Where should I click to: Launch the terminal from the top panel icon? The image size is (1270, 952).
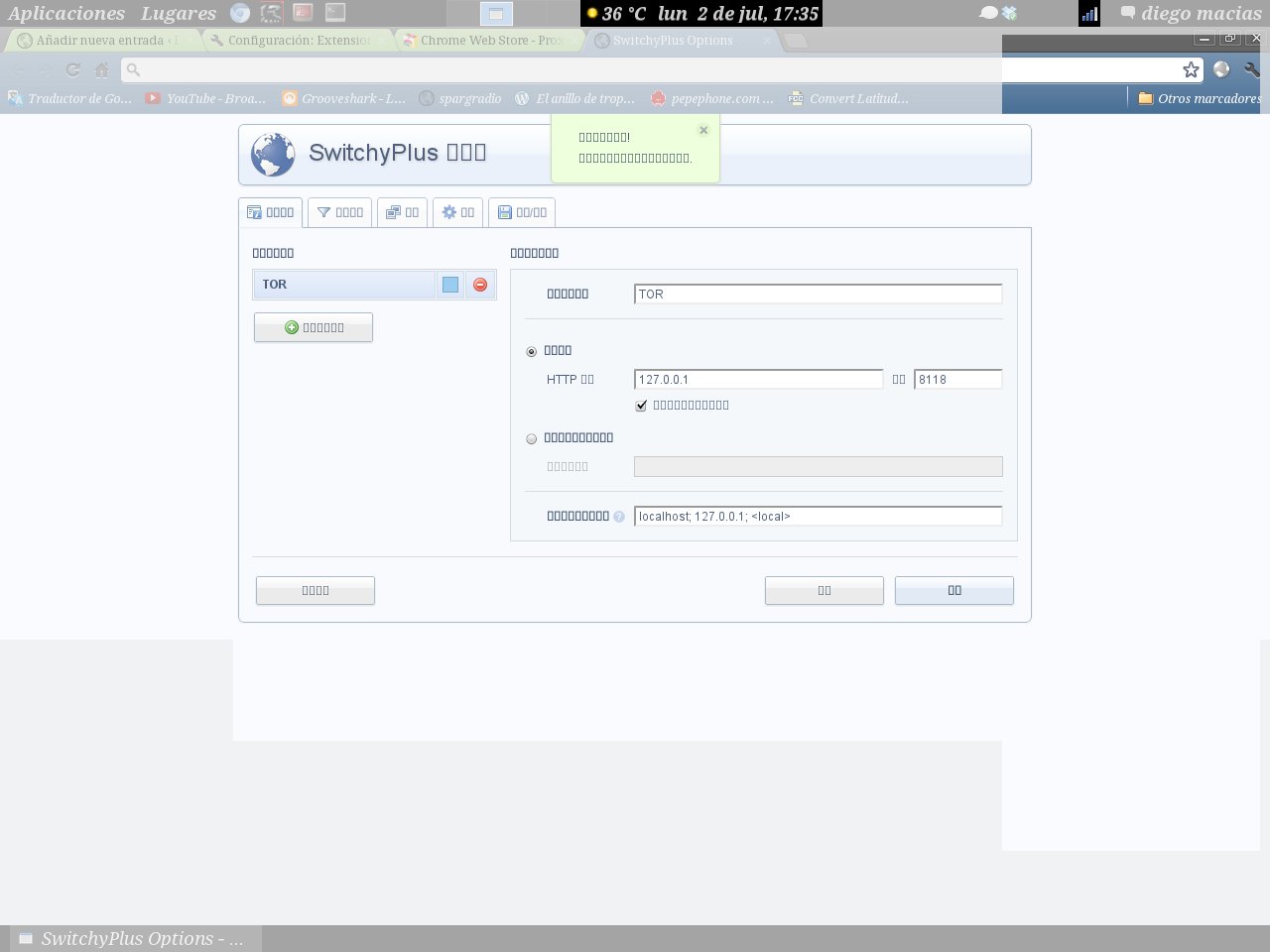(x=335, y=13)
